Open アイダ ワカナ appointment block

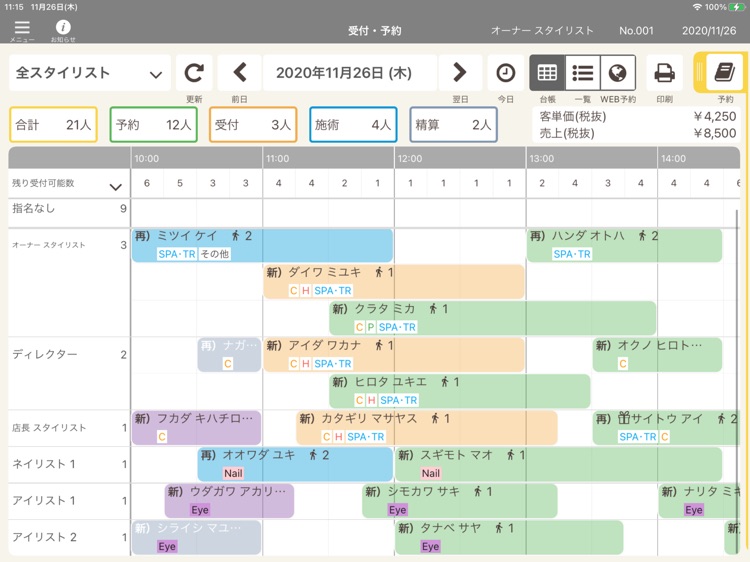tap(394, 354)
